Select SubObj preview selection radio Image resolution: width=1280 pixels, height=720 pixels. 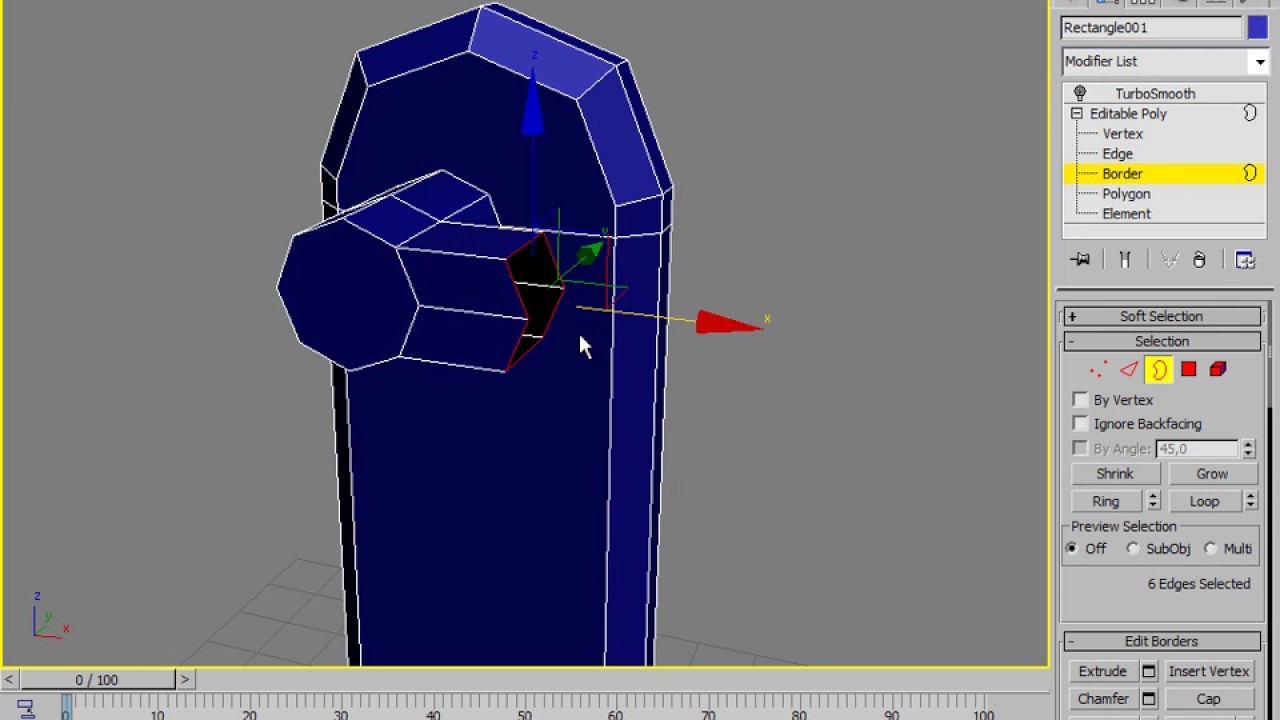click(1132, 549)
